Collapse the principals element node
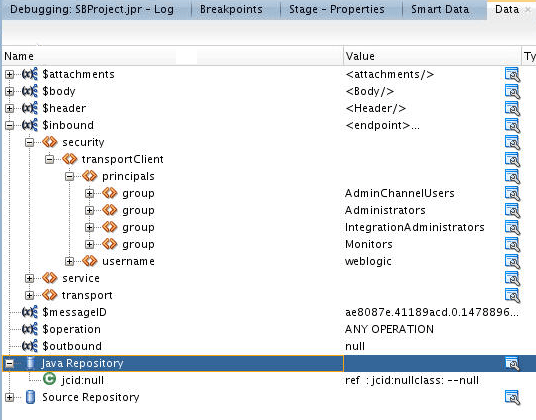The width and height of the screenshot is (536, 420). coord(69,176)
